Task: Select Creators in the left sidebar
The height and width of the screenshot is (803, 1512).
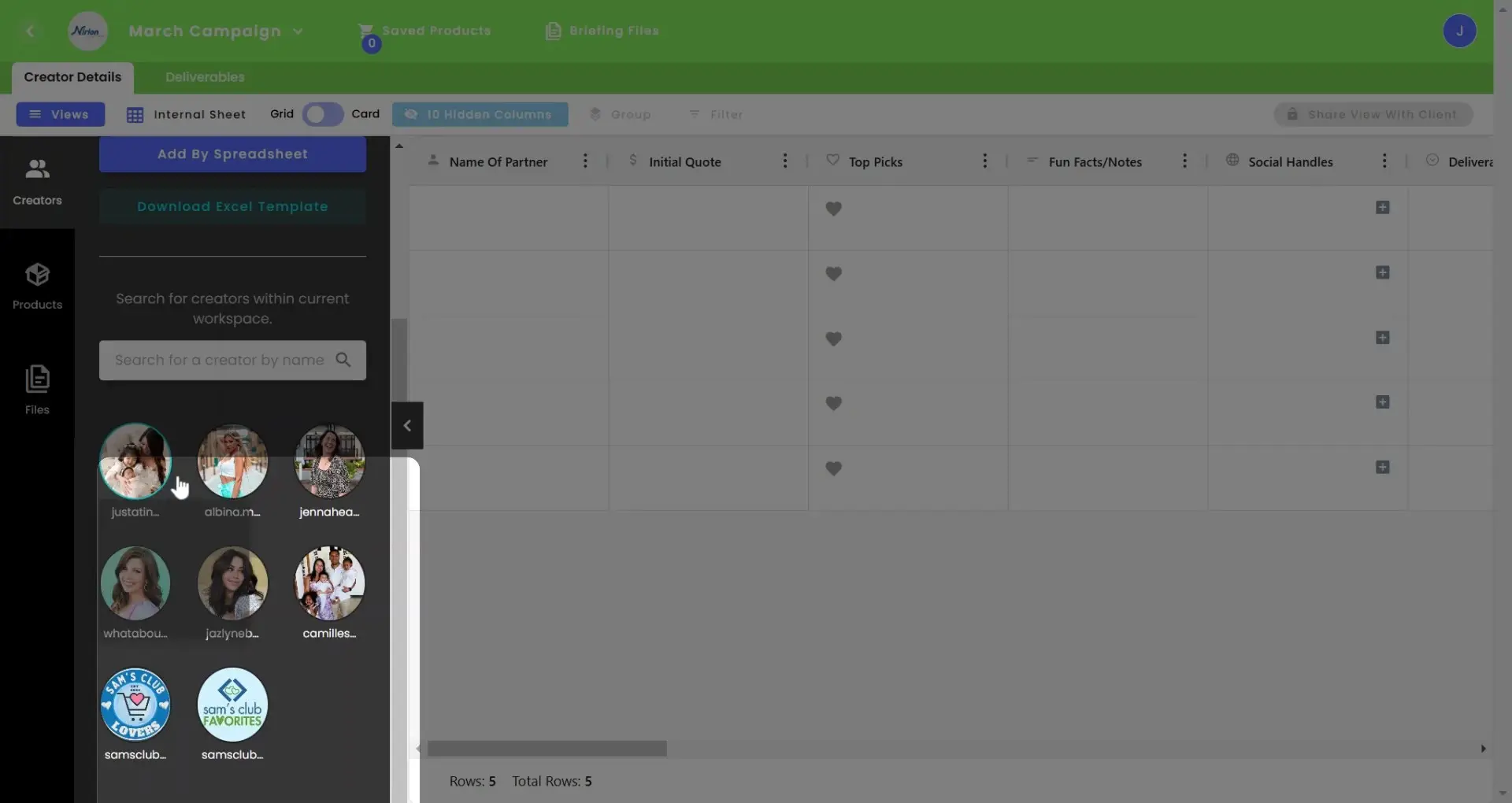Action: coord(37,179)
